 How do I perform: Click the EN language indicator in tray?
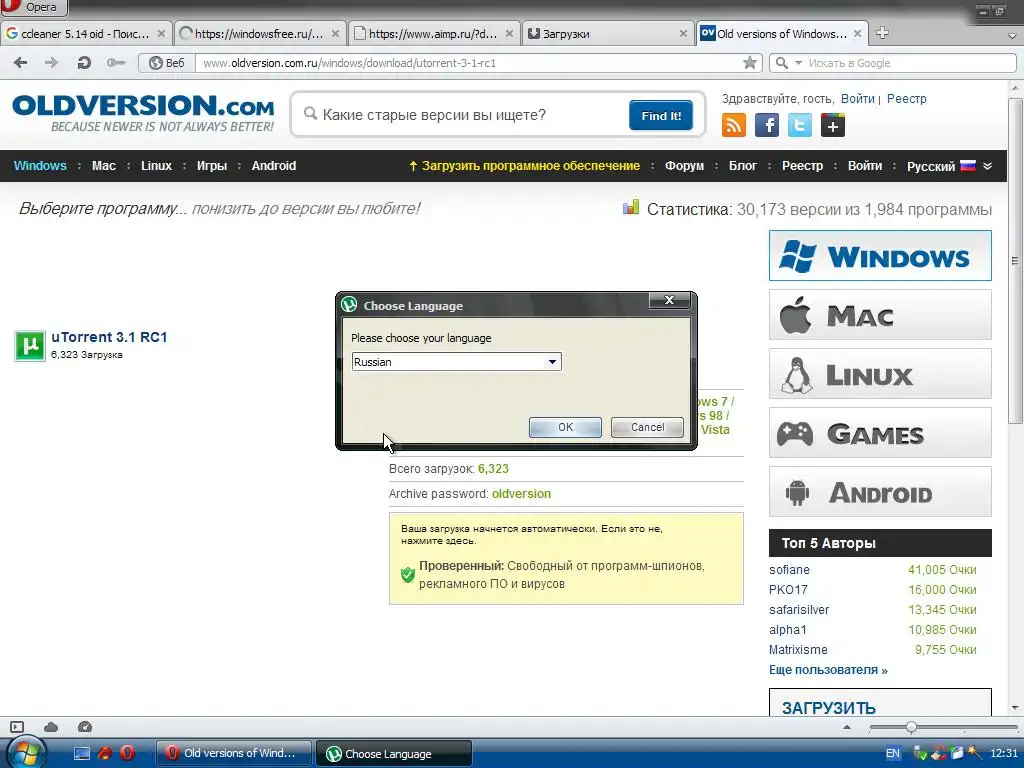tap(893, 753)
